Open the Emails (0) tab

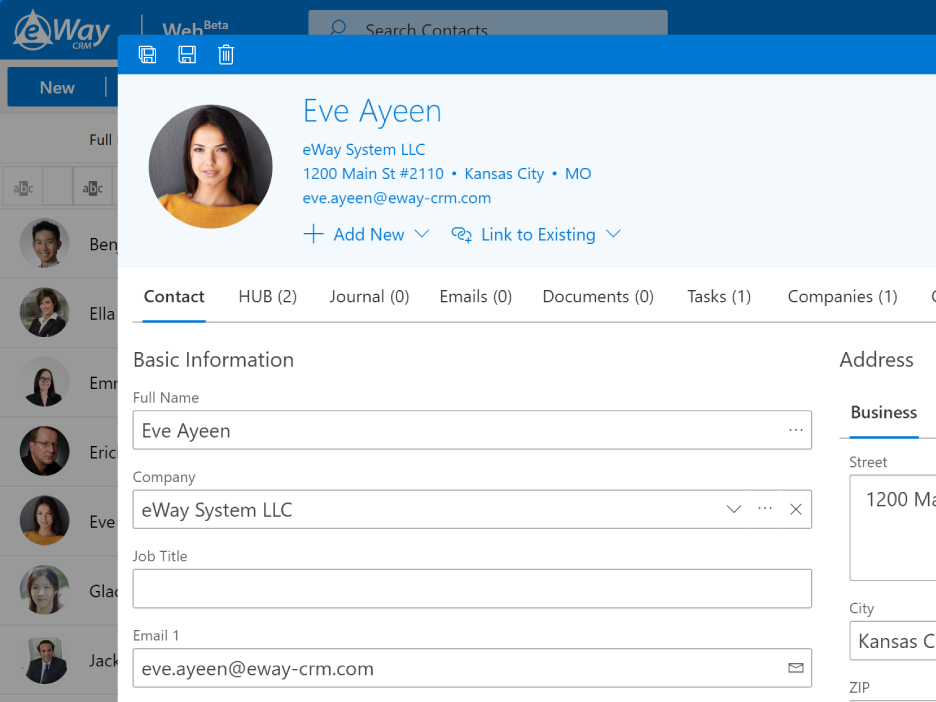[x=476, y=297]
